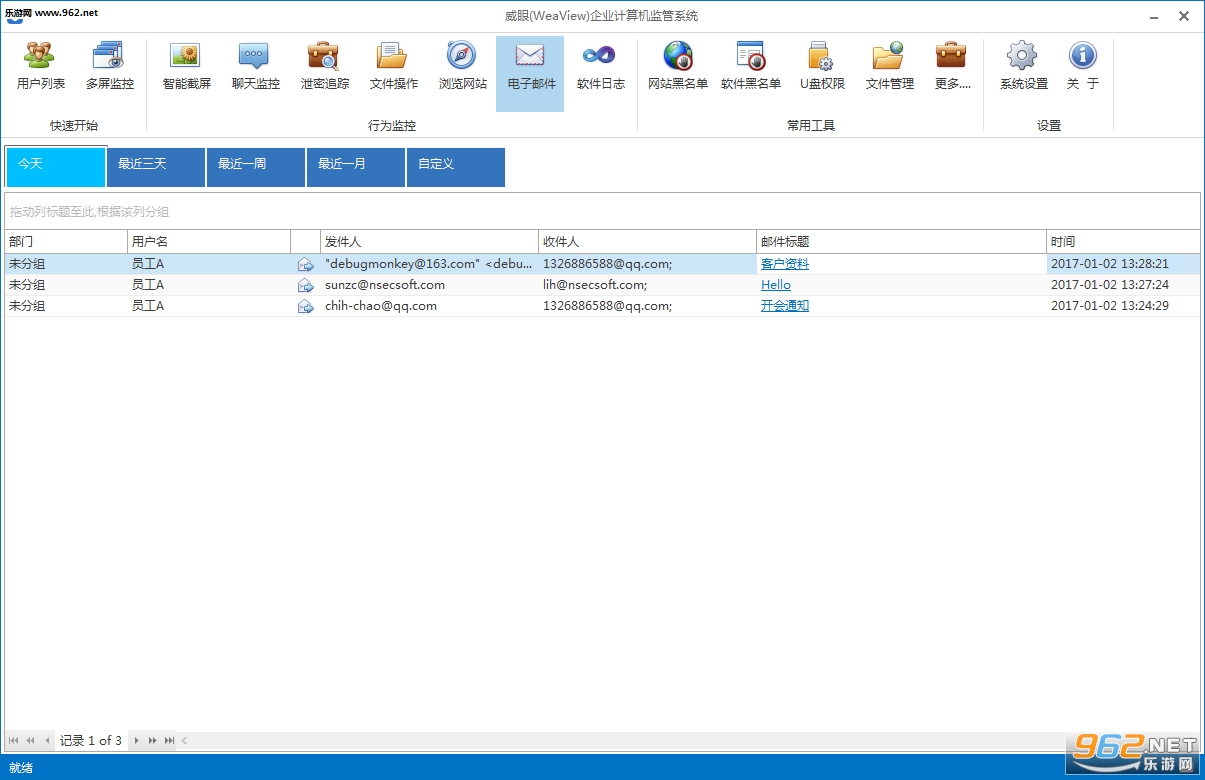Open 泄密追踪 leak tracking
The height and width of the screenshot is (780, 1205).
pos(325,66)
